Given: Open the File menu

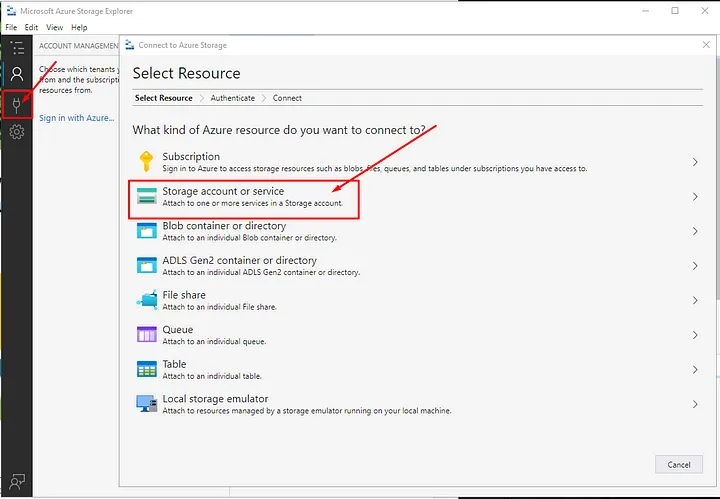Looking at the screenshot, I should [12, 27].
